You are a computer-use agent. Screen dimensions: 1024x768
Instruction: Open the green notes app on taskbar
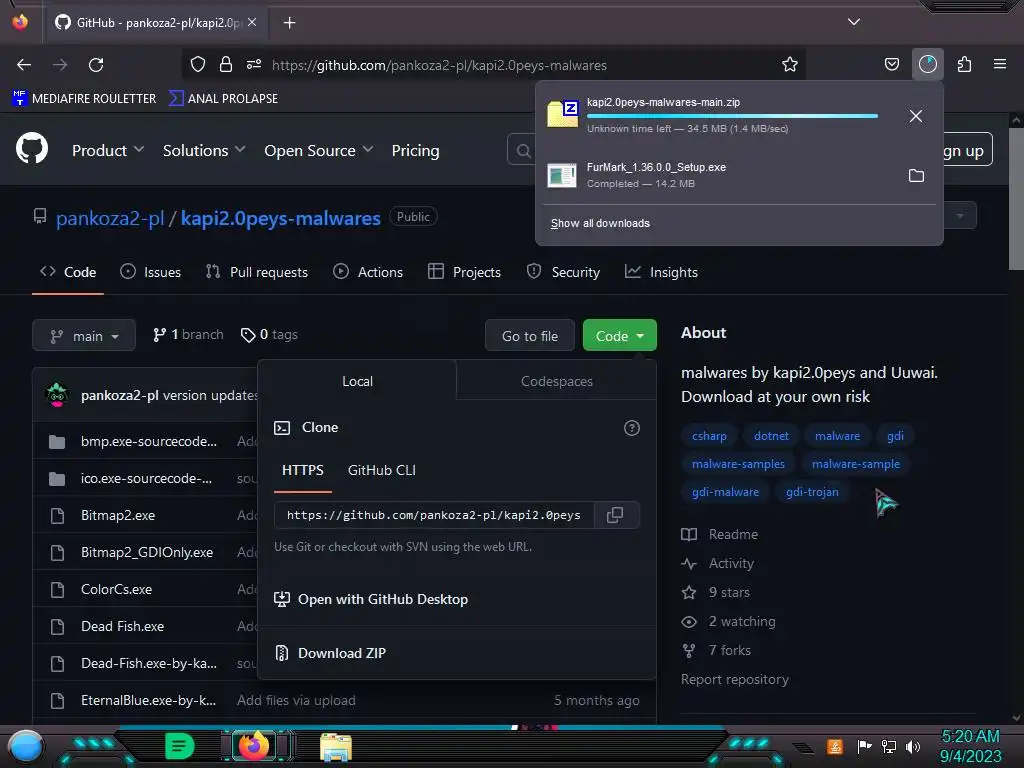tap(179, 746)
